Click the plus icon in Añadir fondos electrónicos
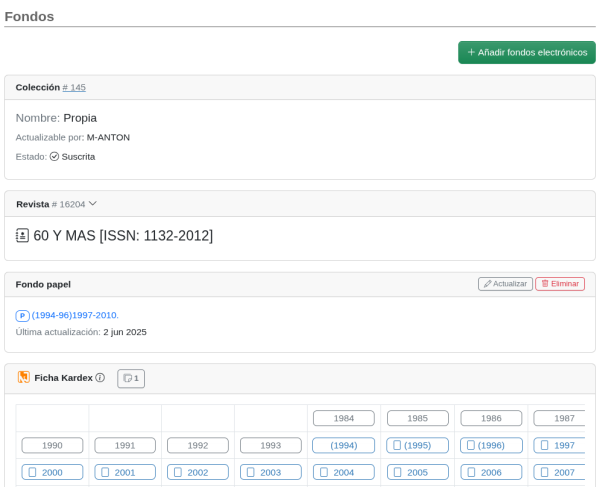 point(471,52)
